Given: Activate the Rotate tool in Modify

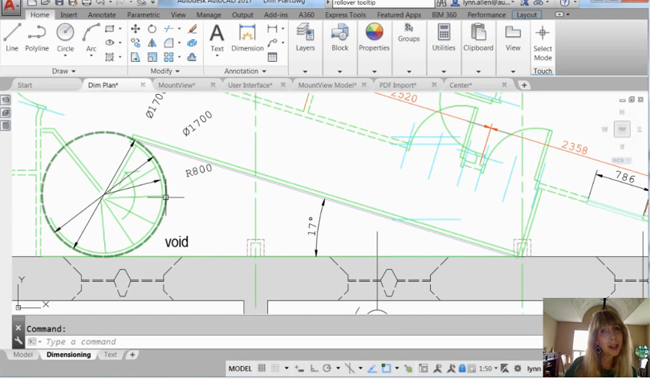Looking at the screenshot, I should (152, 29).
